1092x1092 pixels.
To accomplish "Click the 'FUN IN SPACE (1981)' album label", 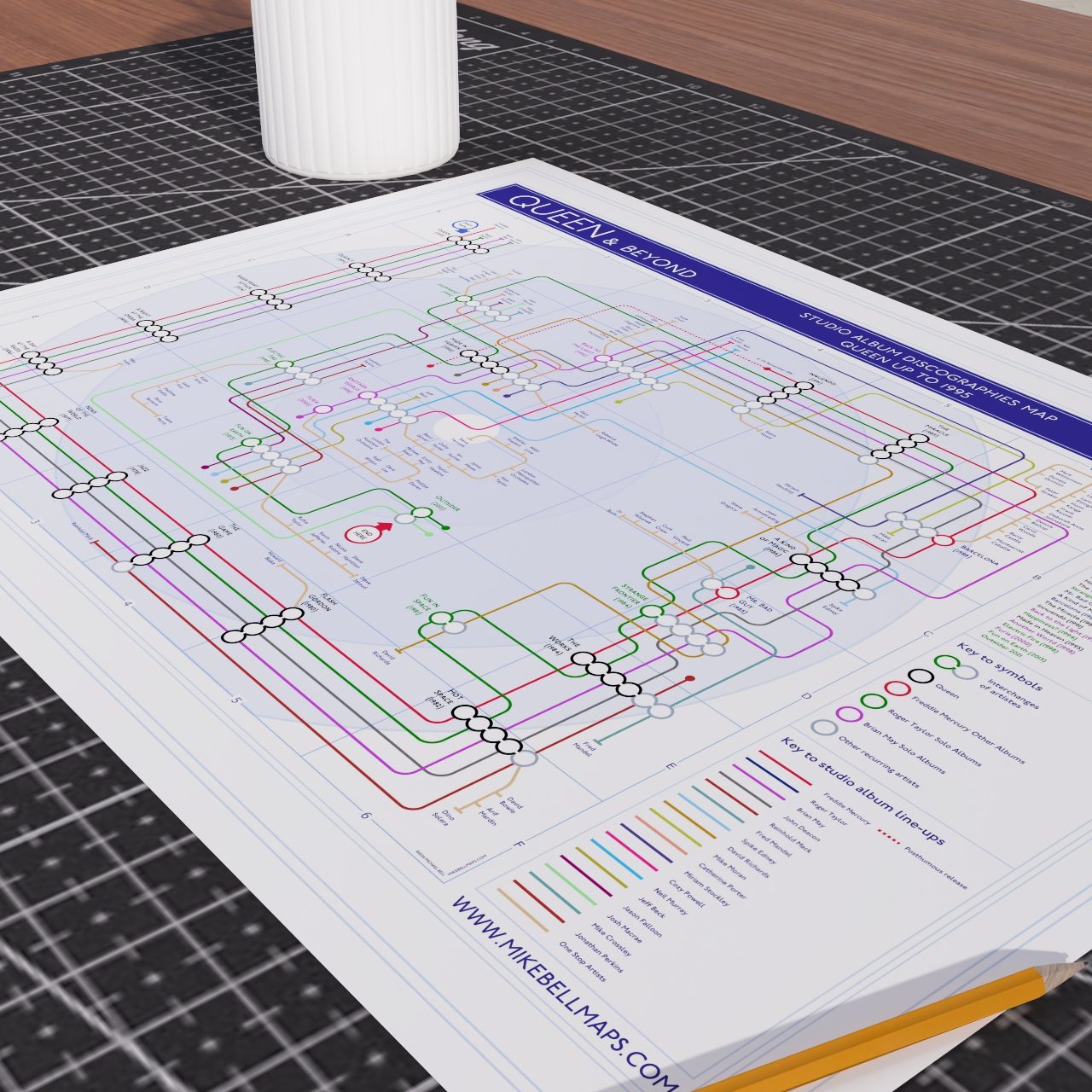I will coord(423,605).
